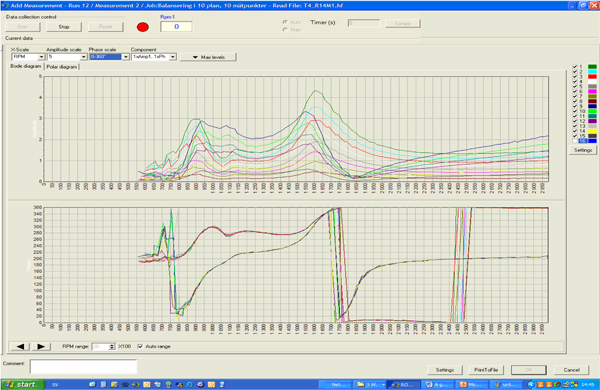The width and height of the screenshot is (600, 390).
Task: Open the Amplitude scale dropdown
Action: [83, 57]
